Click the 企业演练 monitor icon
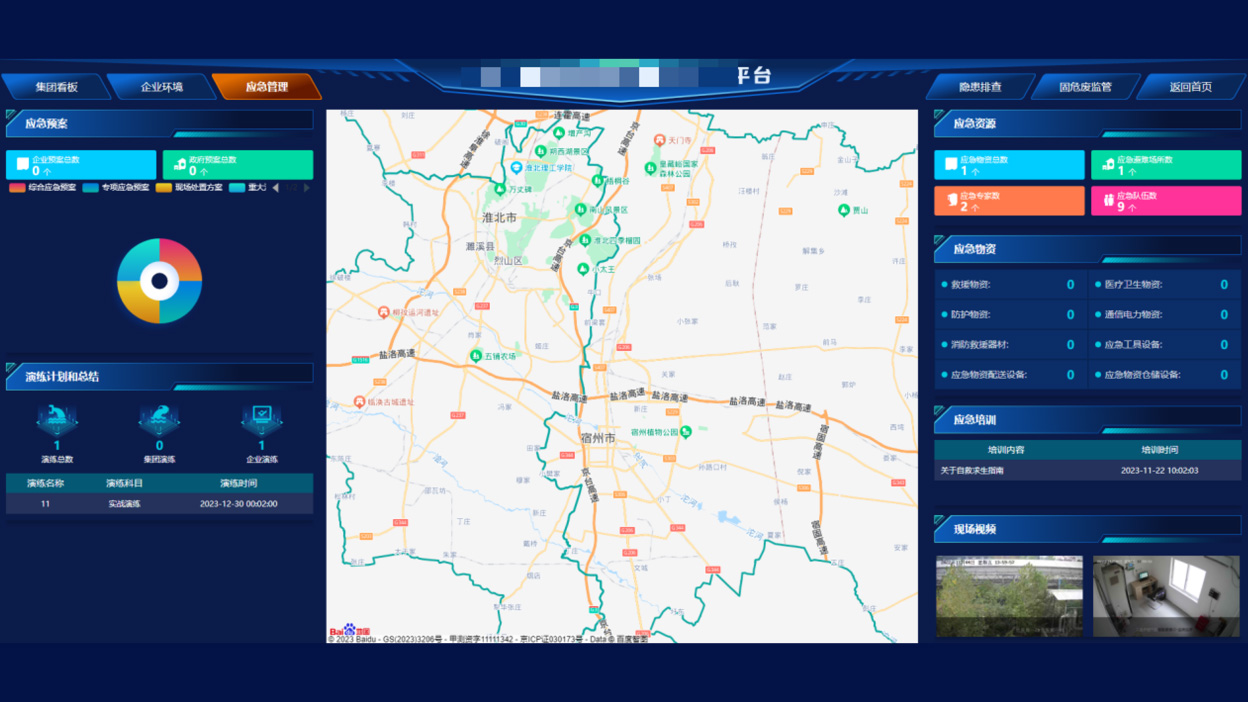Image resolution: width=1248 pixels, height=702 pixels. (x=261, y=417)
